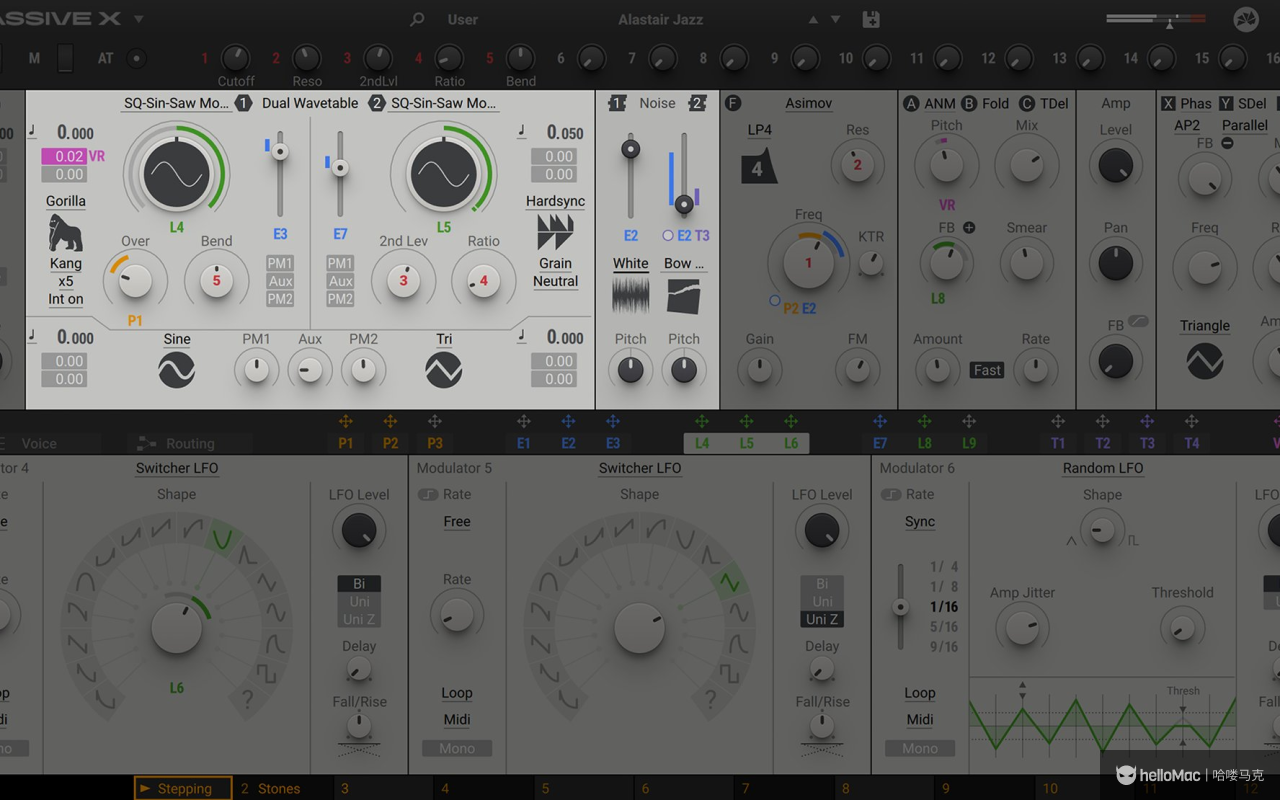Image resolution: width=1280 pixels, height=800 pixels.
Task: Open the Kang wavetable mode option
Action: (65, 263)
